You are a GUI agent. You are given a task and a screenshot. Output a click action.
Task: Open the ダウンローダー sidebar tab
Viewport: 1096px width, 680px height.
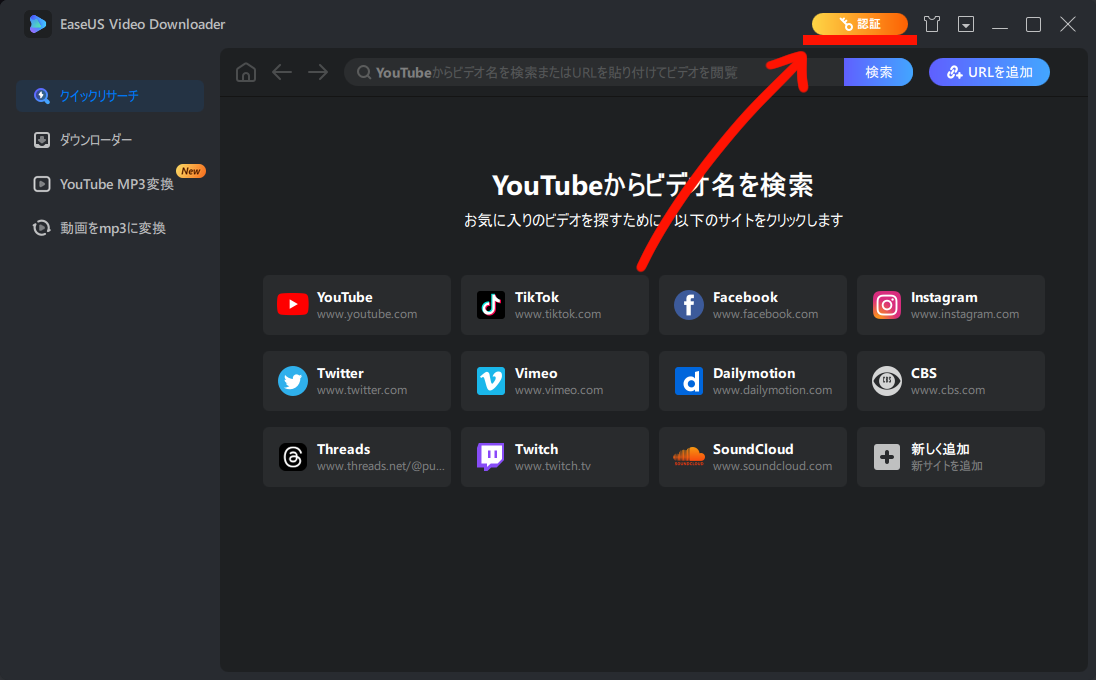point(96,140)
